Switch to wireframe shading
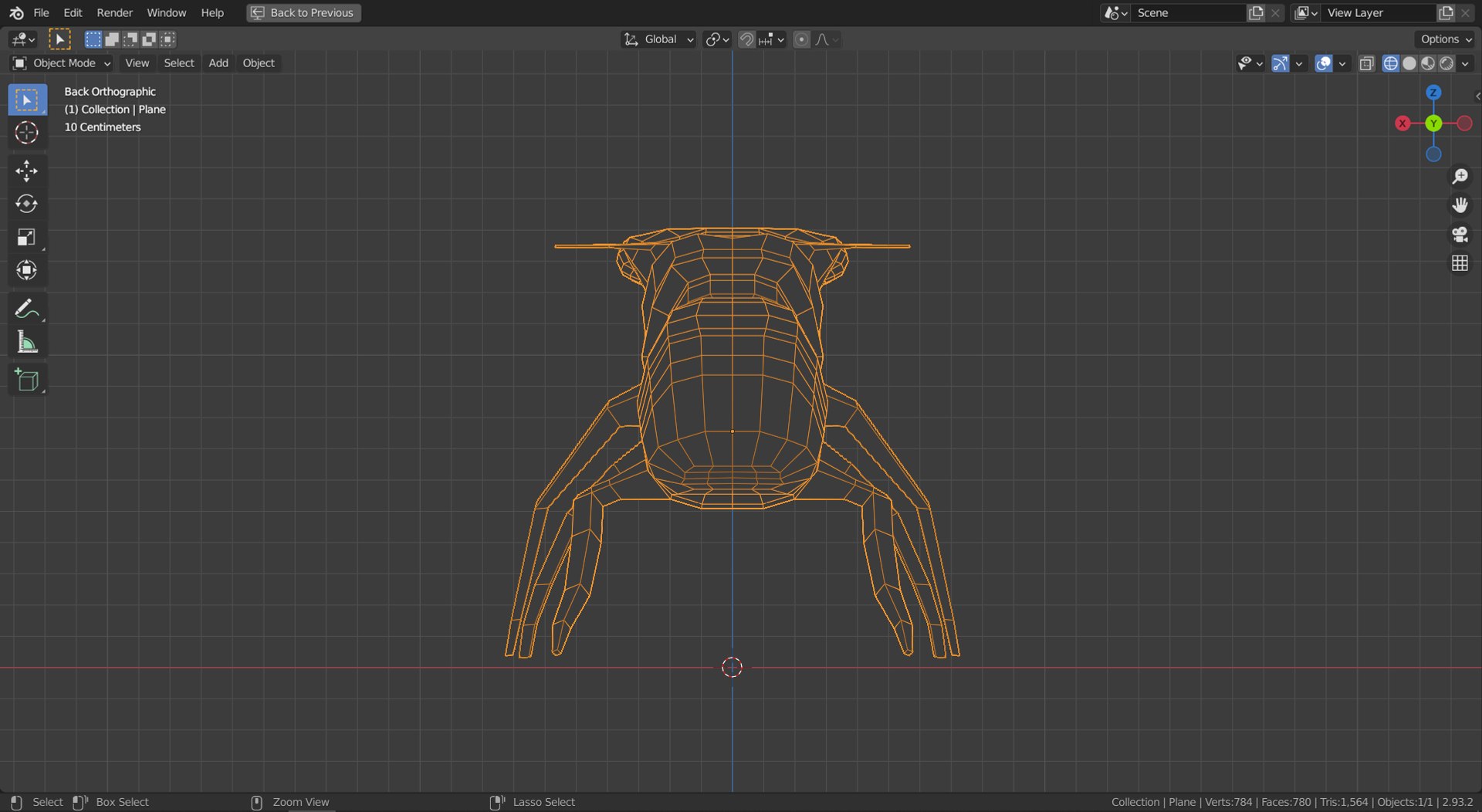Viewport: 1482px width, 812px height. tap(1391, 63)
